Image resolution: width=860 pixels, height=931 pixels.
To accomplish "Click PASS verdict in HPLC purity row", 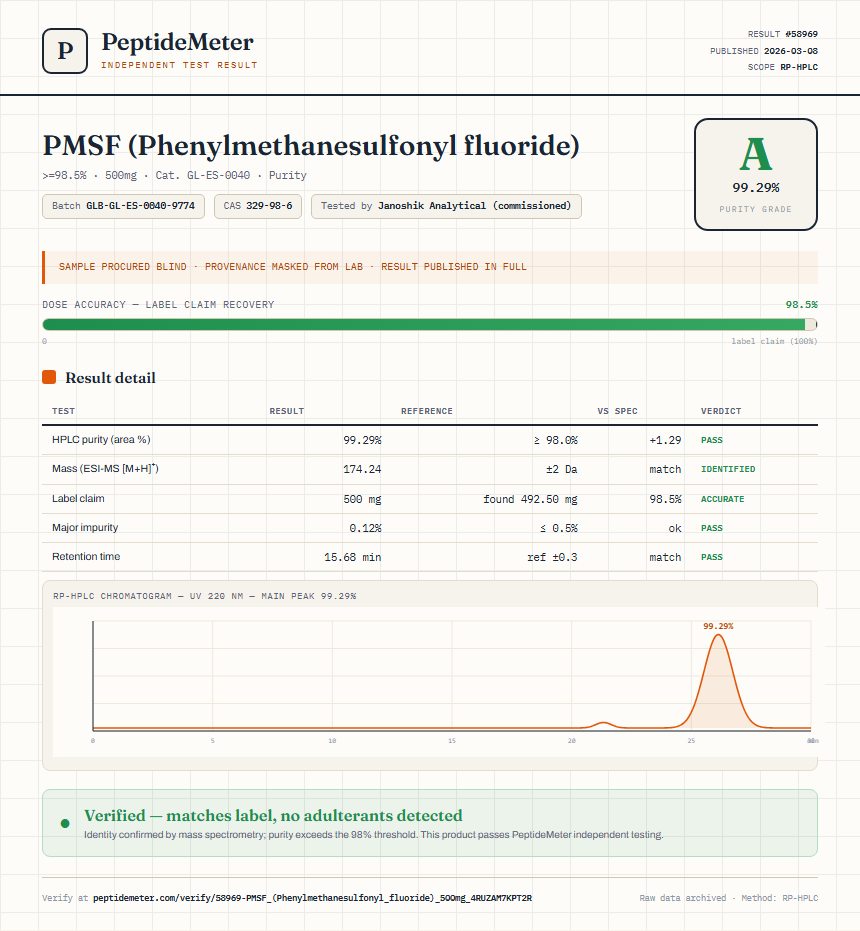I will coord(712,440).
